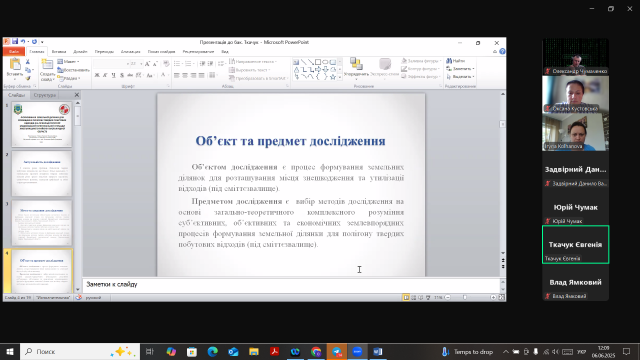Switch to slide sorter view icon
Viewport: 640px width, 360px height.
(x=413, y=298)
